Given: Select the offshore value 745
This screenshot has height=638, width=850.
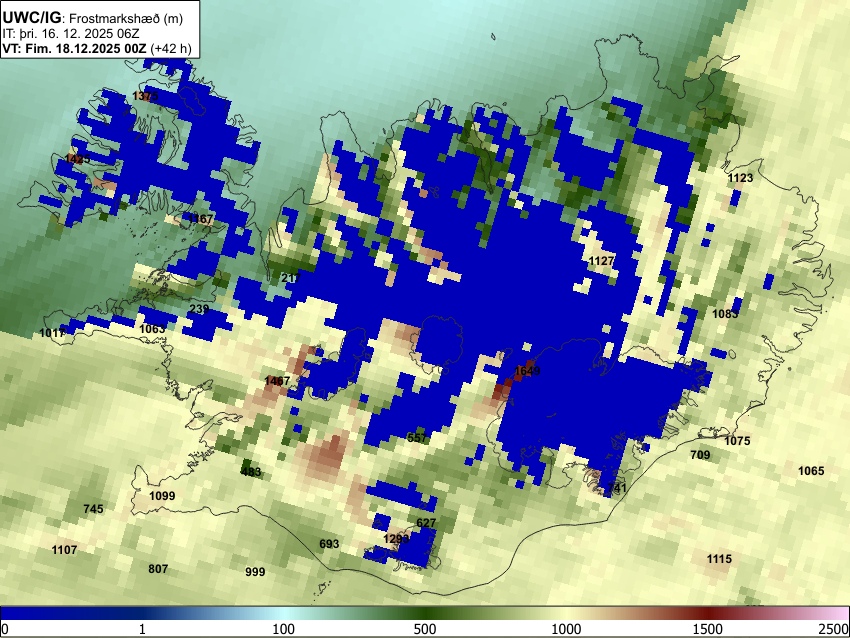Looking at the screenshot, I should [x=93, y=509].
